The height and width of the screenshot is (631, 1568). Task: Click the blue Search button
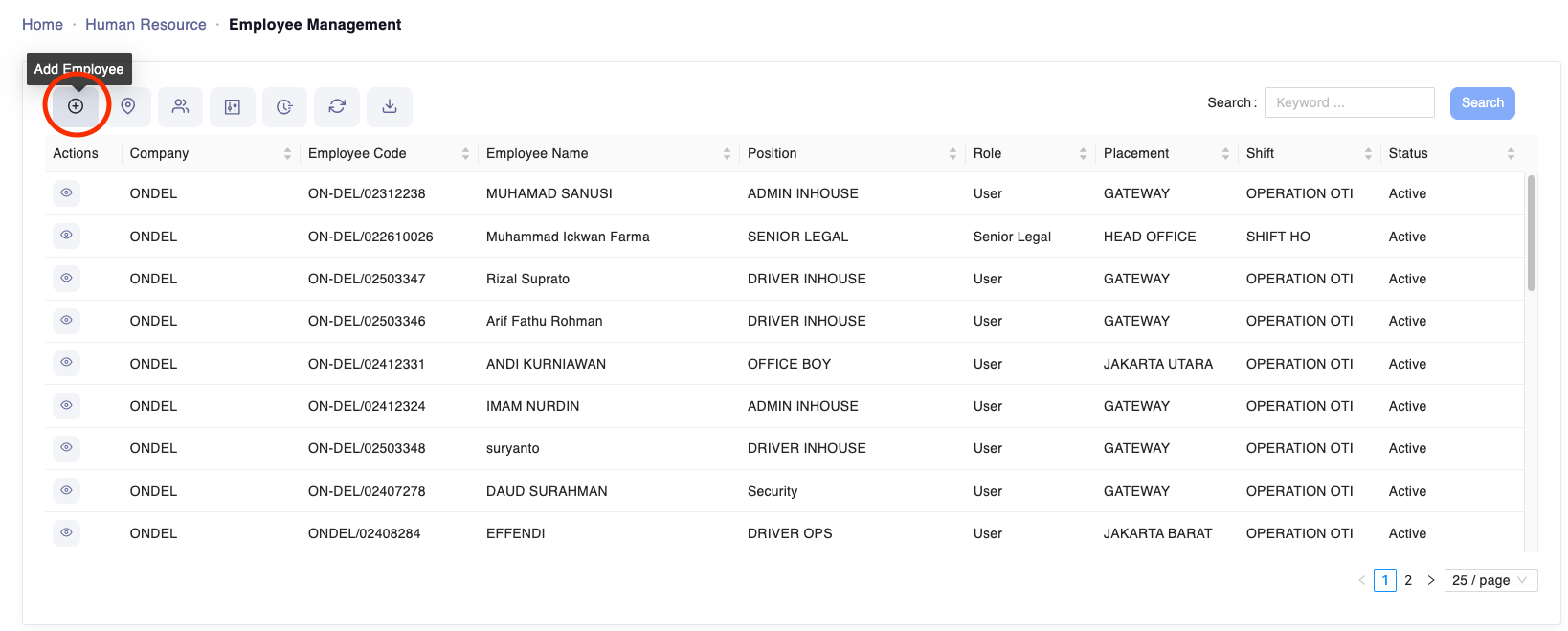click(x=1482, y=103)
